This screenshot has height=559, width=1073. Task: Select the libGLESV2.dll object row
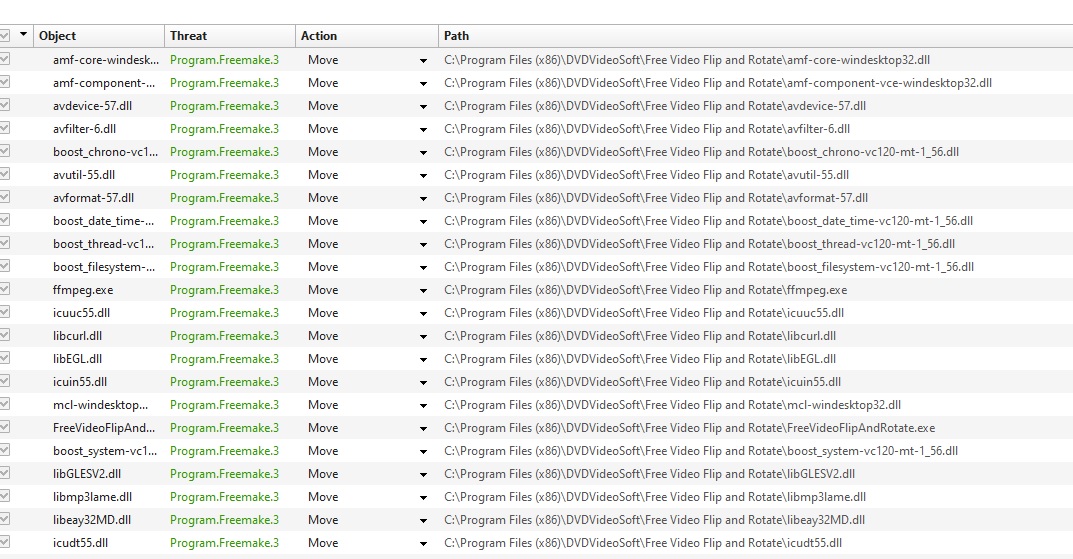pos(87,474)
